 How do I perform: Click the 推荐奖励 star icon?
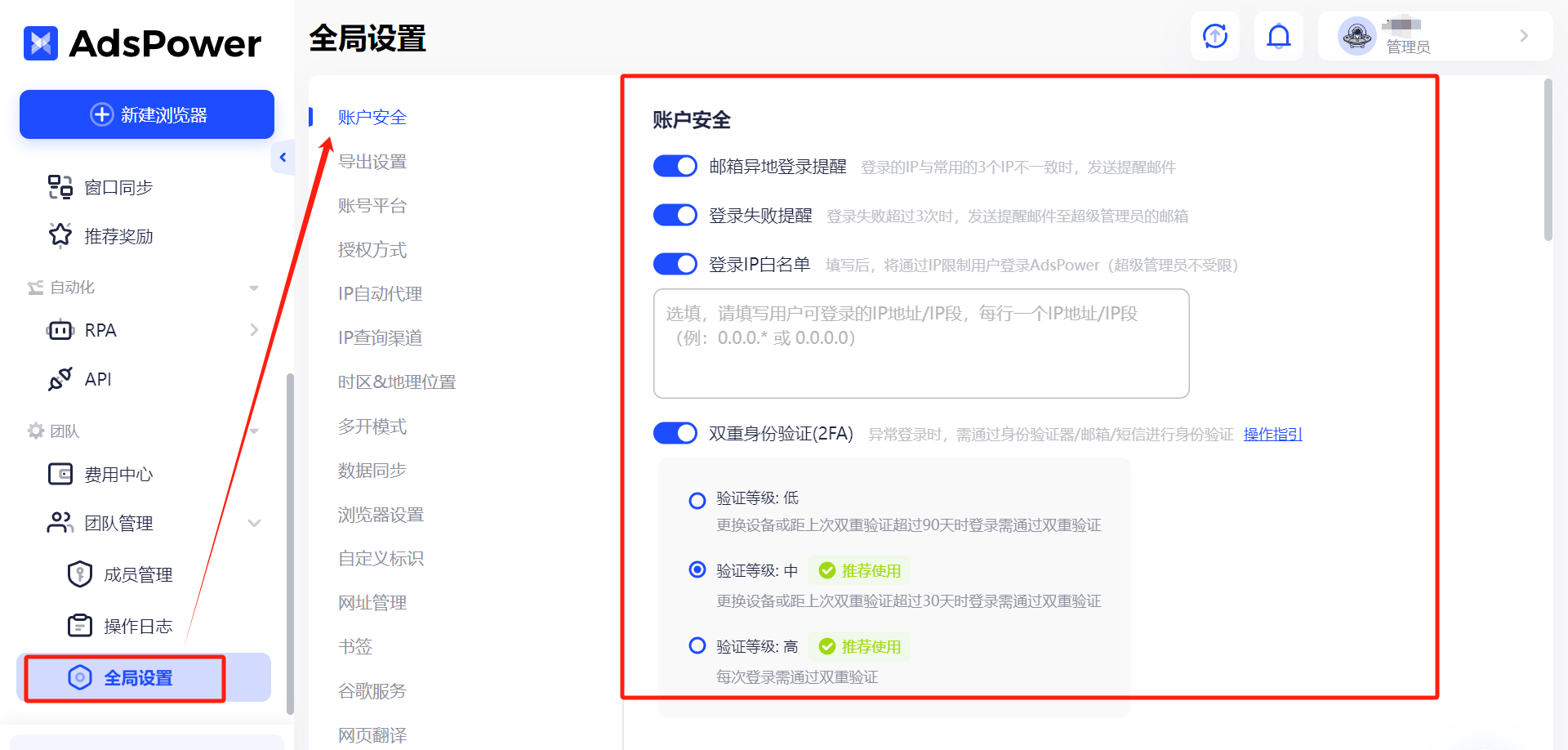[60, 235]
